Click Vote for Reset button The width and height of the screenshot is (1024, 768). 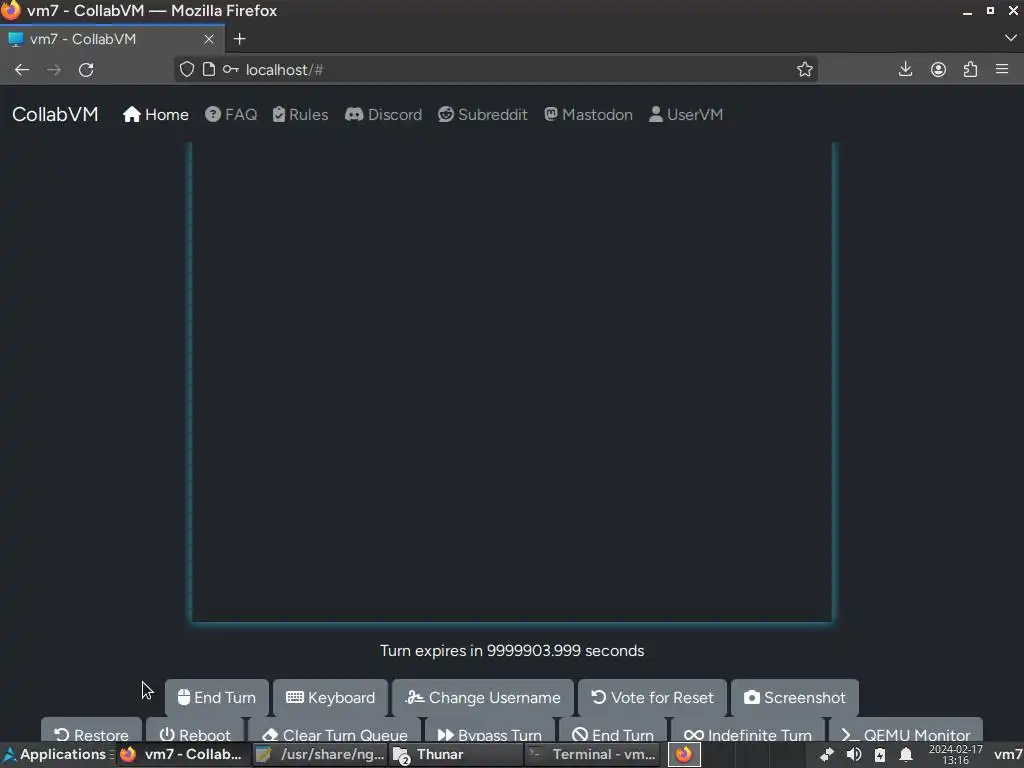[652, 697]
